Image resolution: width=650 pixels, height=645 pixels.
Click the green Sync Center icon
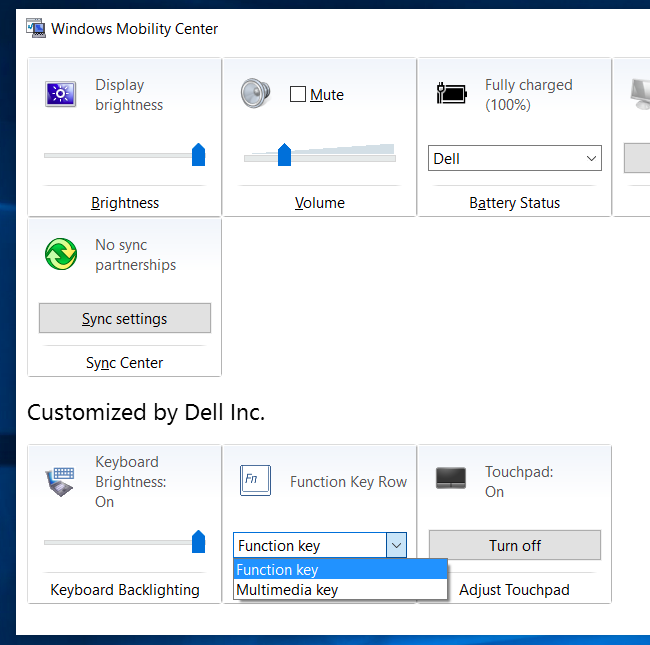click(61, 254)
